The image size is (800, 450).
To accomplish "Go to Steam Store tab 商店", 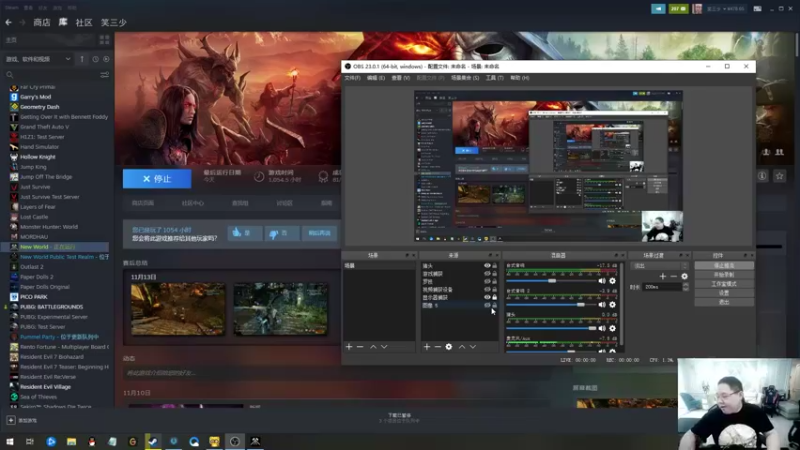I will click(42, 22).
